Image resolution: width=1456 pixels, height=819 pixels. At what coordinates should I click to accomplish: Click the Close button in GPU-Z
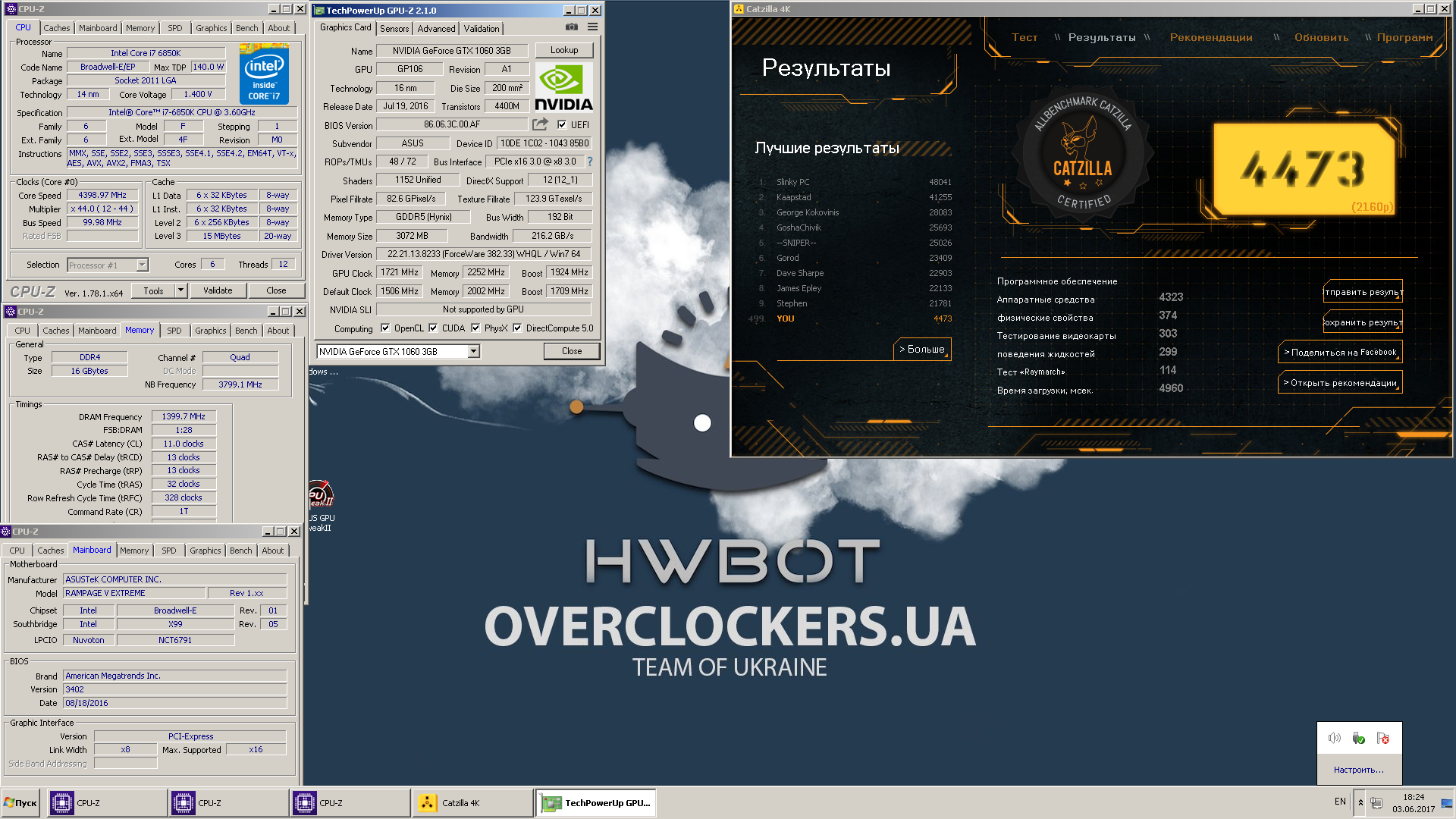[x=572, y=351]
